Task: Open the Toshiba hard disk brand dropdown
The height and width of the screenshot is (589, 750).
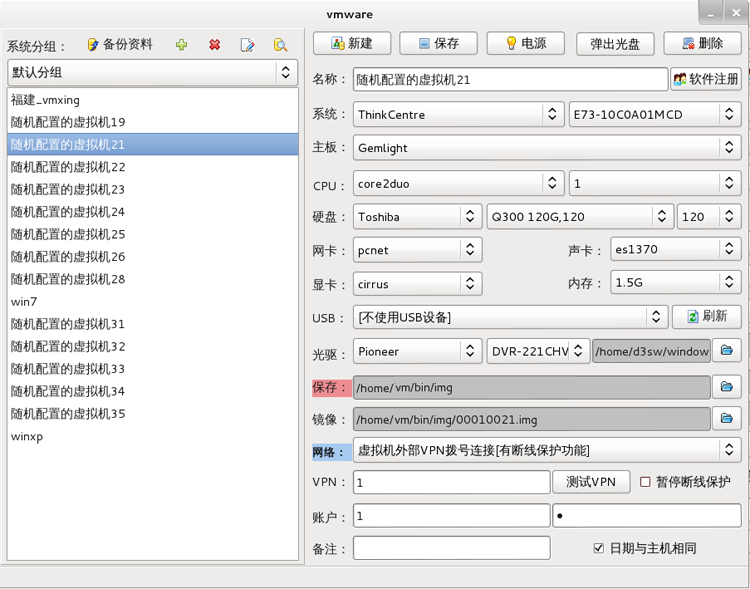Action: click(x=418, y=217)
